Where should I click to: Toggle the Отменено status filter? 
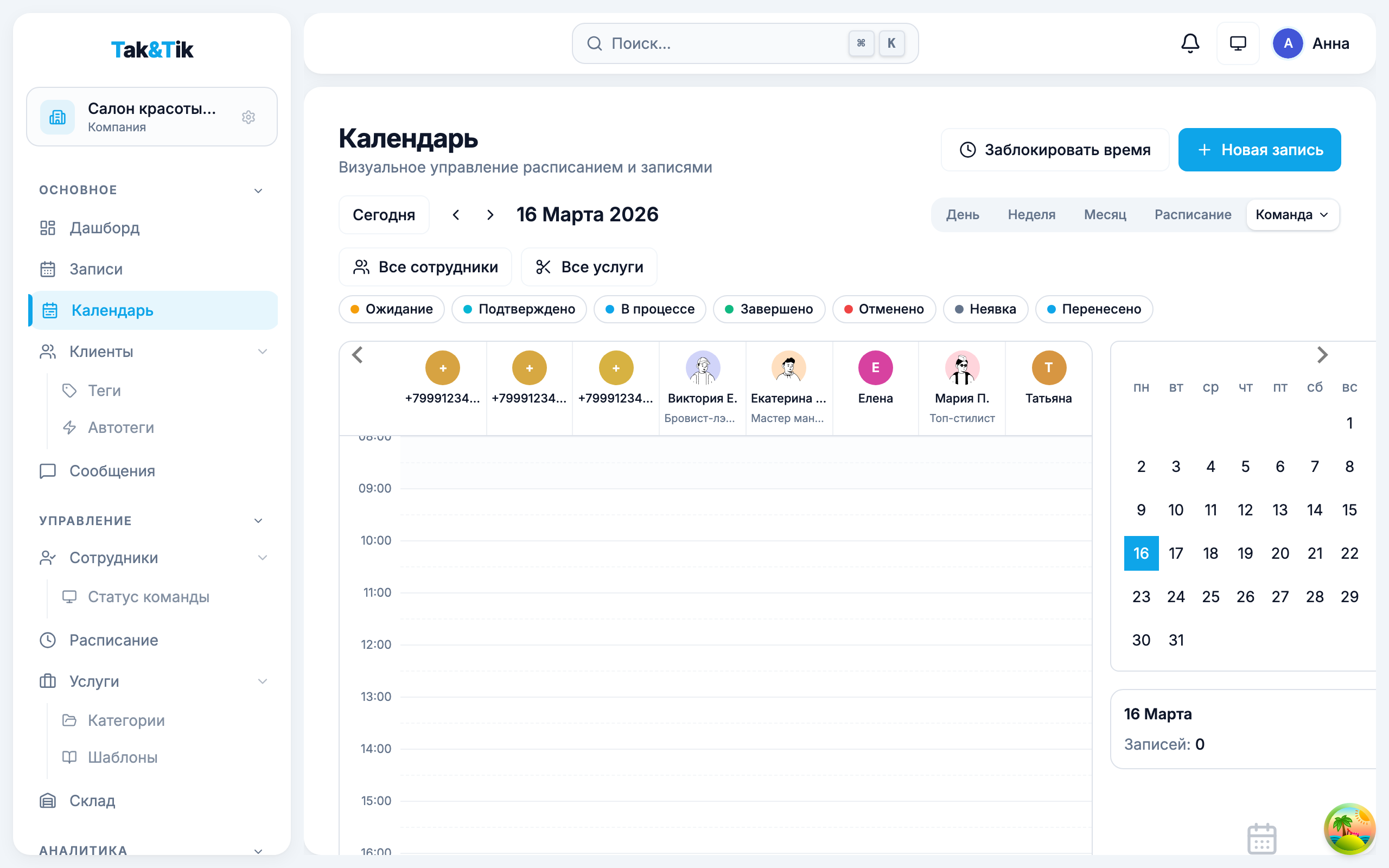pyautogui.click(x=884, y=309)
